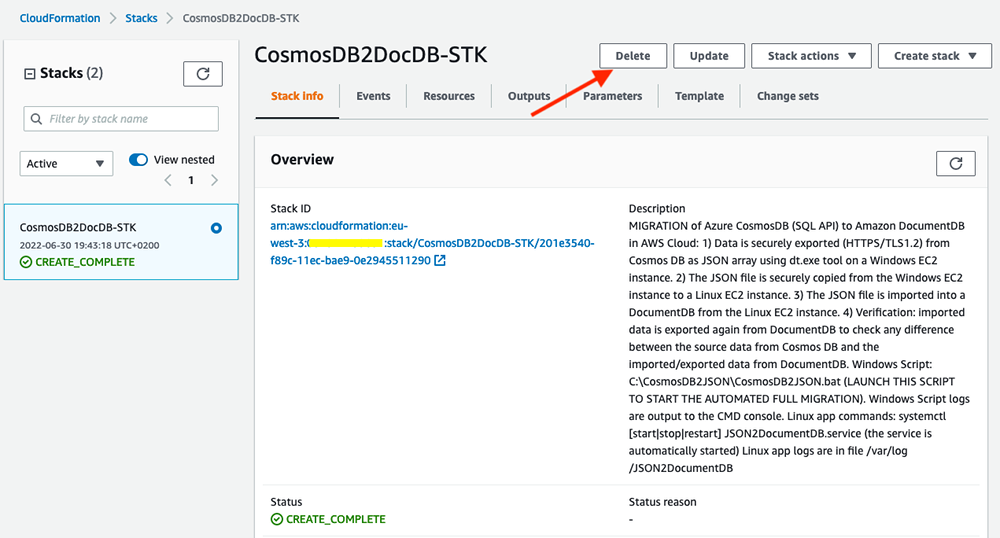Toggle the View nested switch

tap(138, 159)
